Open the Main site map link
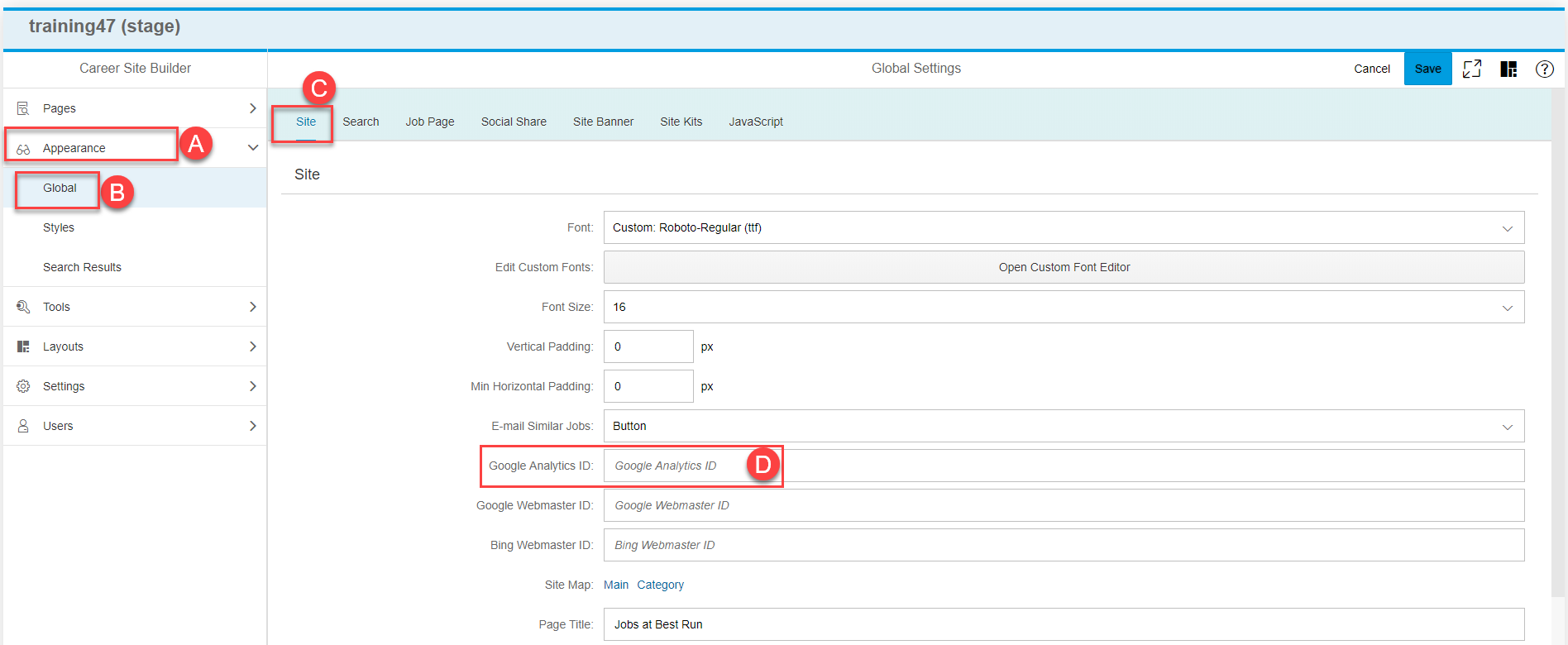The height and width of the screenshot is (645, 1568). point(616,585)
